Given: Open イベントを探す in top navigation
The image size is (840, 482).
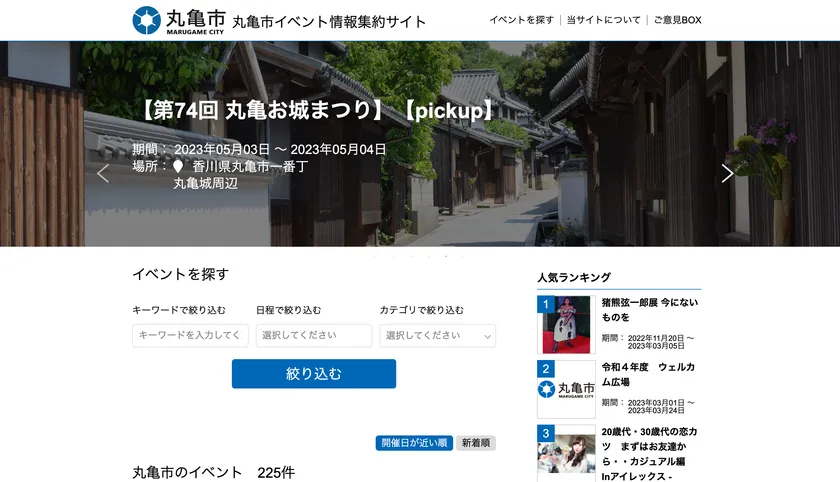Looking at the screenshot, I should (521, 20).
